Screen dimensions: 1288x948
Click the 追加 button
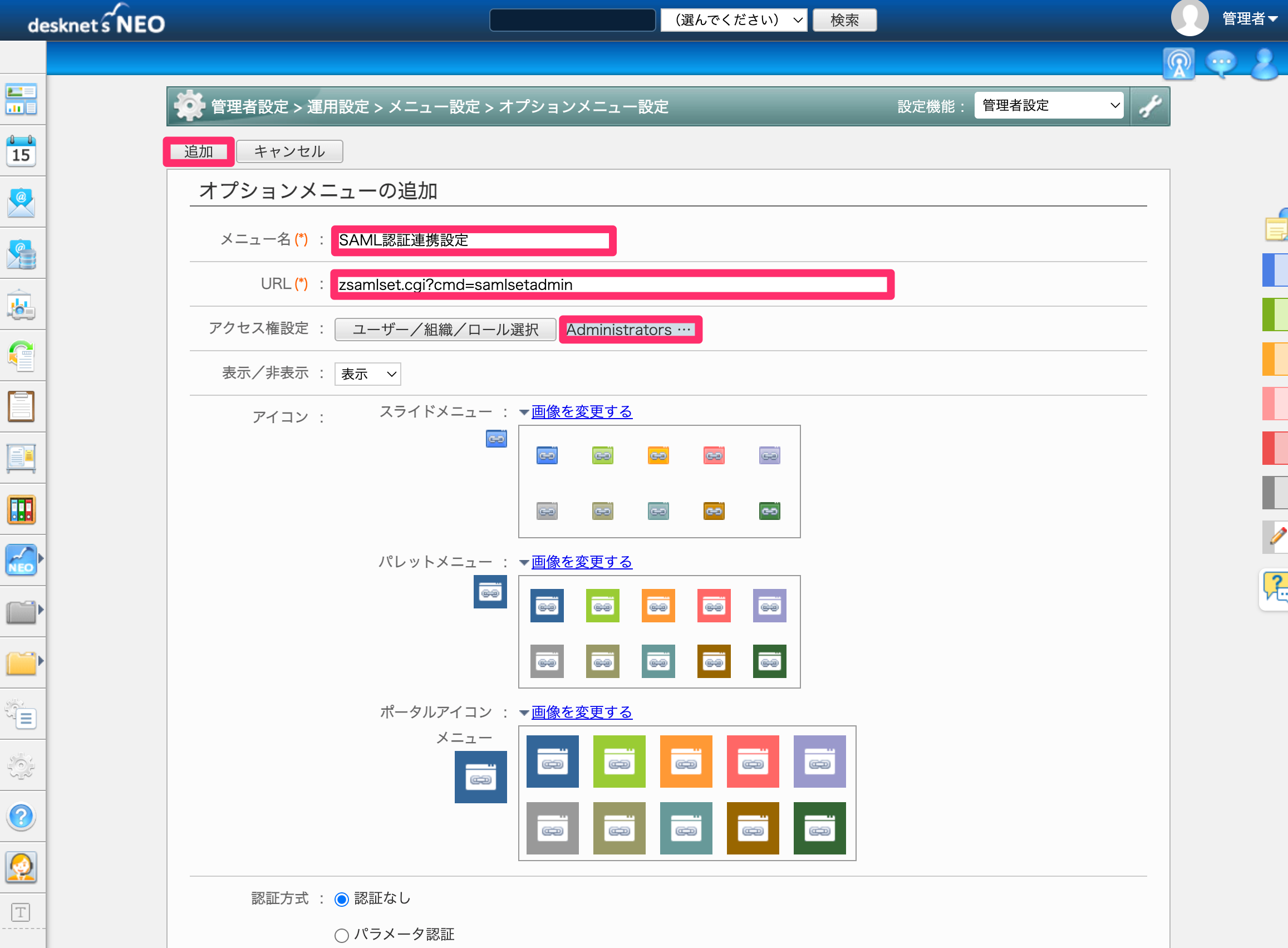(199, 151)
